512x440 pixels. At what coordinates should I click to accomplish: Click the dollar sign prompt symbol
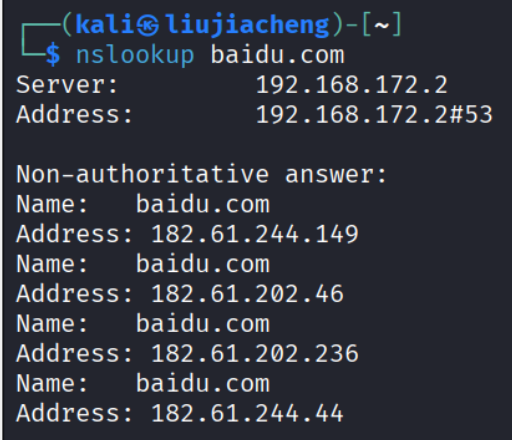[53, 55]
